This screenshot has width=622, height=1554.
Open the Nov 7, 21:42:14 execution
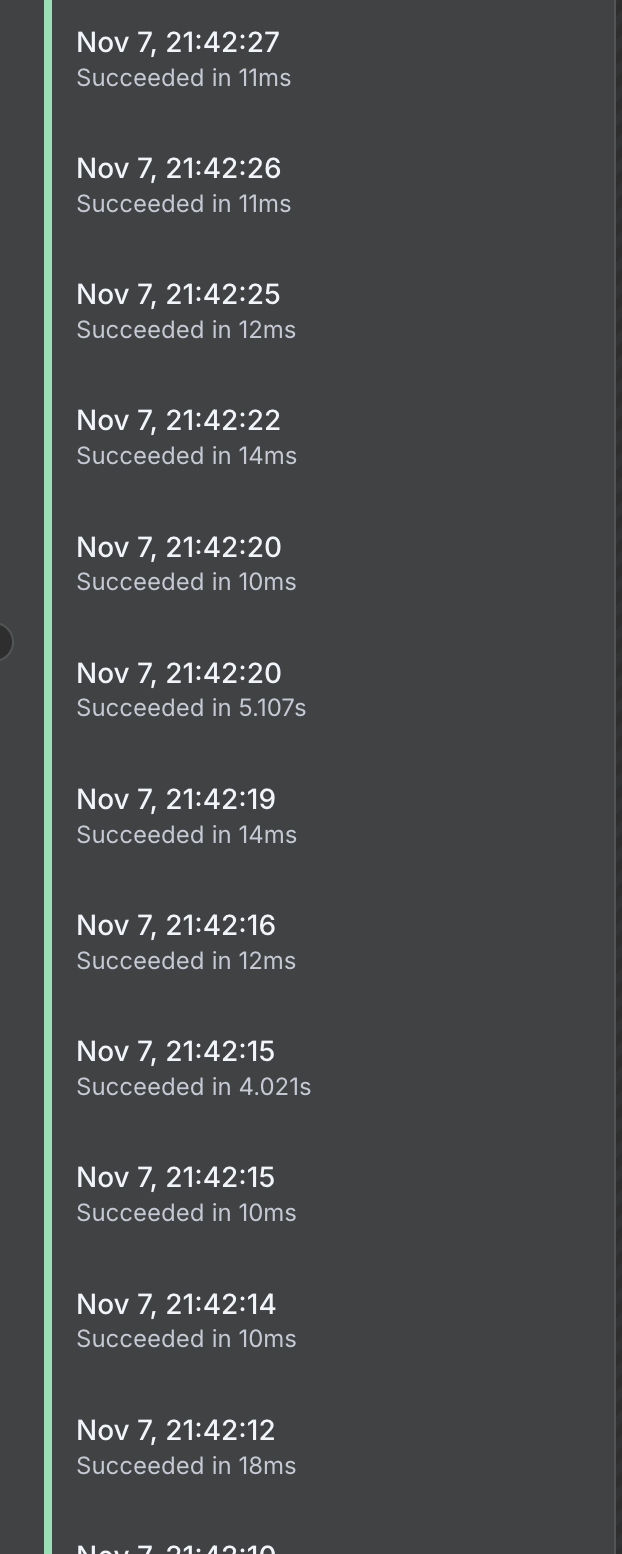pos(176,1305)
